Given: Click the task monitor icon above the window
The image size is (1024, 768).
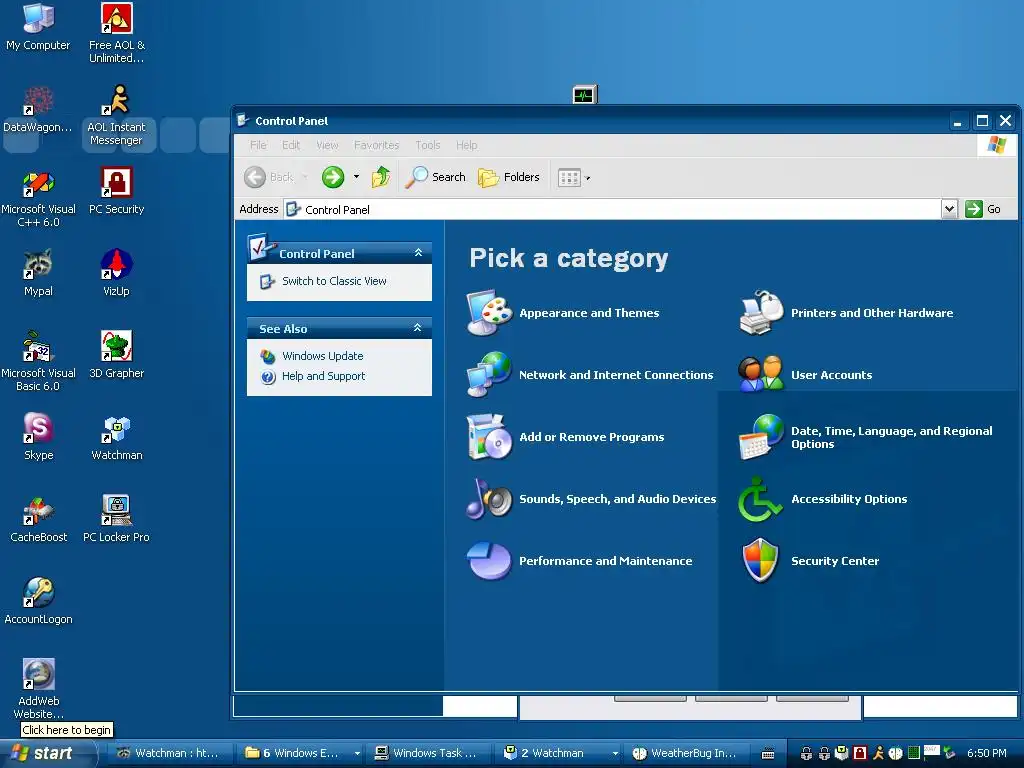Looking at the screenshot, I should click(x=584, y=95).
